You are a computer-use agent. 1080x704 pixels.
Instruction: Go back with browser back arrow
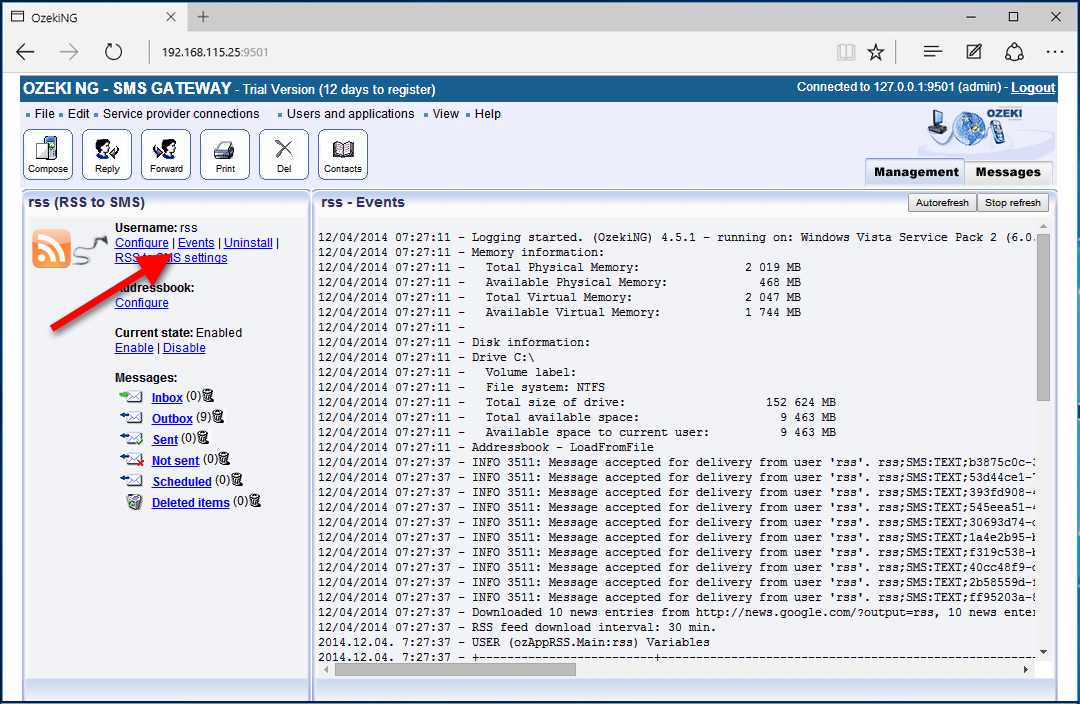(25, 52)
